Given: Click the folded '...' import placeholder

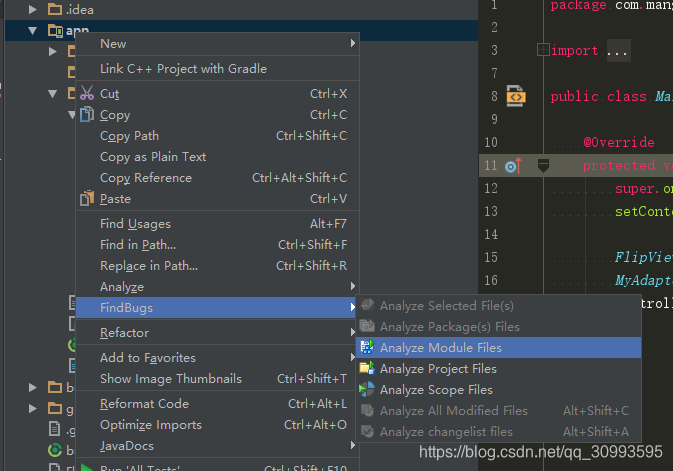Looking at the screenshot, I should (x=618, y=50).
